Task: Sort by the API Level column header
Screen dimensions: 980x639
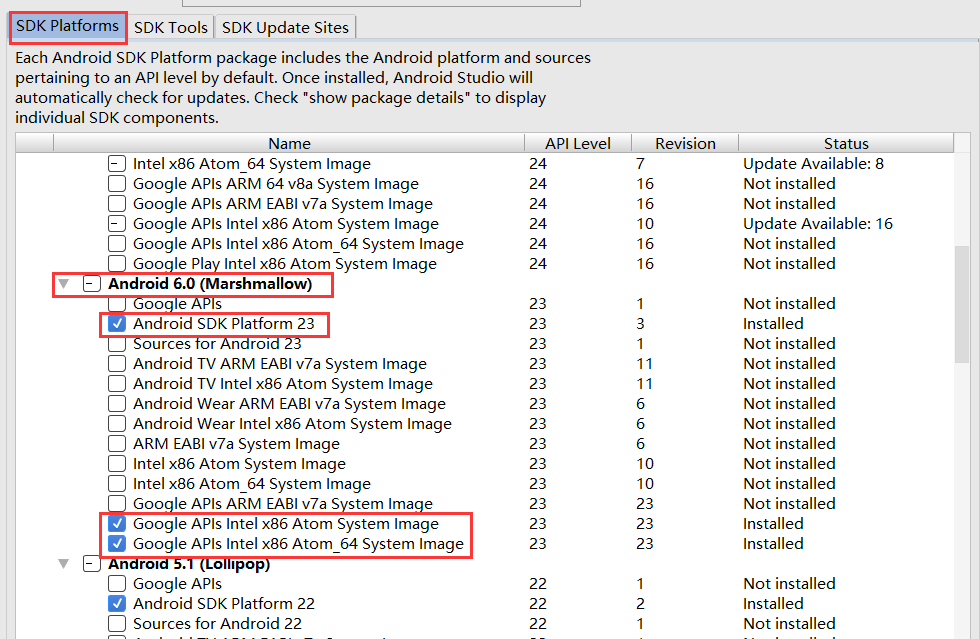Action: point(578,143)
